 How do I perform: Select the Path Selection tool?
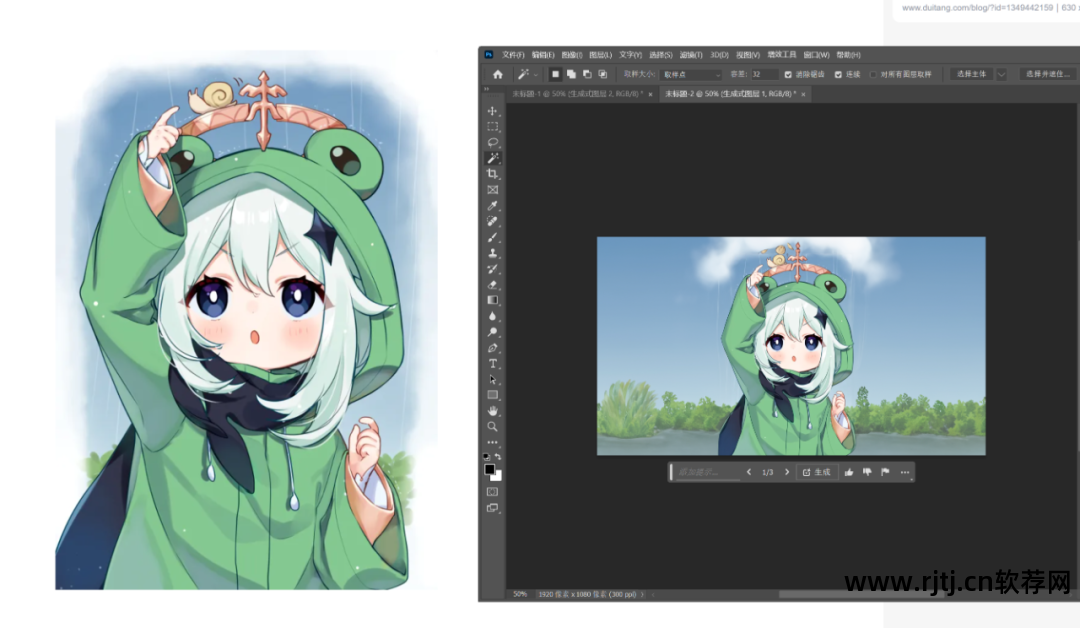click(492, 379)
